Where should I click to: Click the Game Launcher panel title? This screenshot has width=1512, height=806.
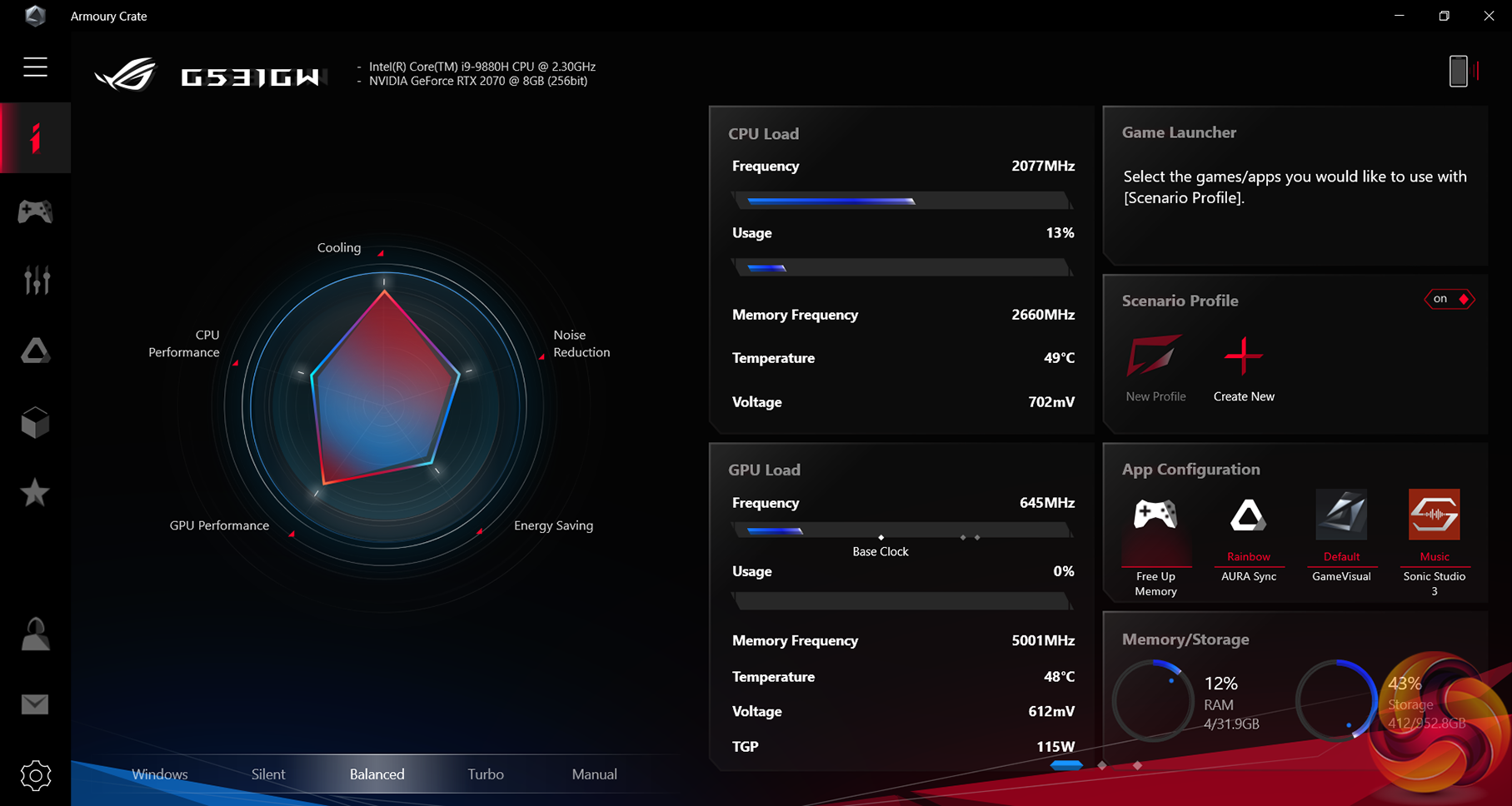(1179, 132)
